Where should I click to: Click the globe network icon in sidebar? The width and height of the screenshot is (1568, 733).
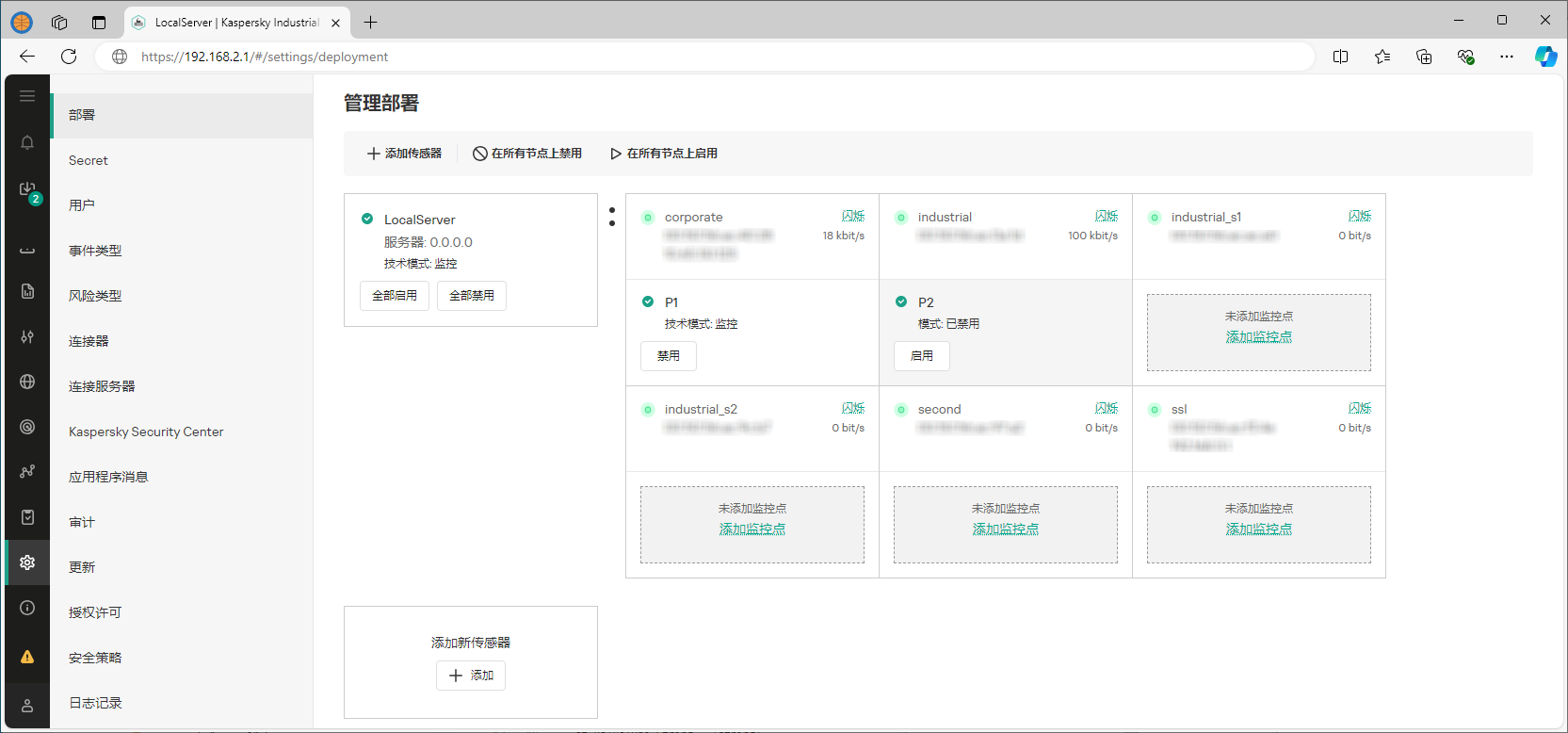coord(27,382)
